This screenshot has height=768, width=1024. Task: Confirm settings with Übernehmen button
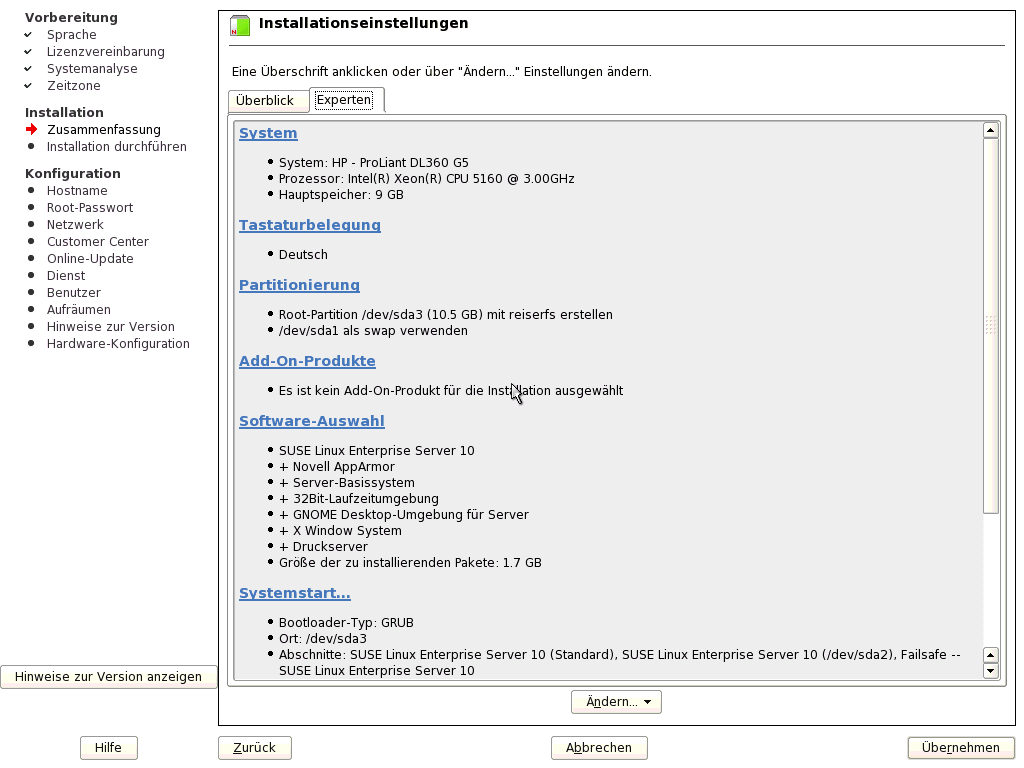coord(961,748)
